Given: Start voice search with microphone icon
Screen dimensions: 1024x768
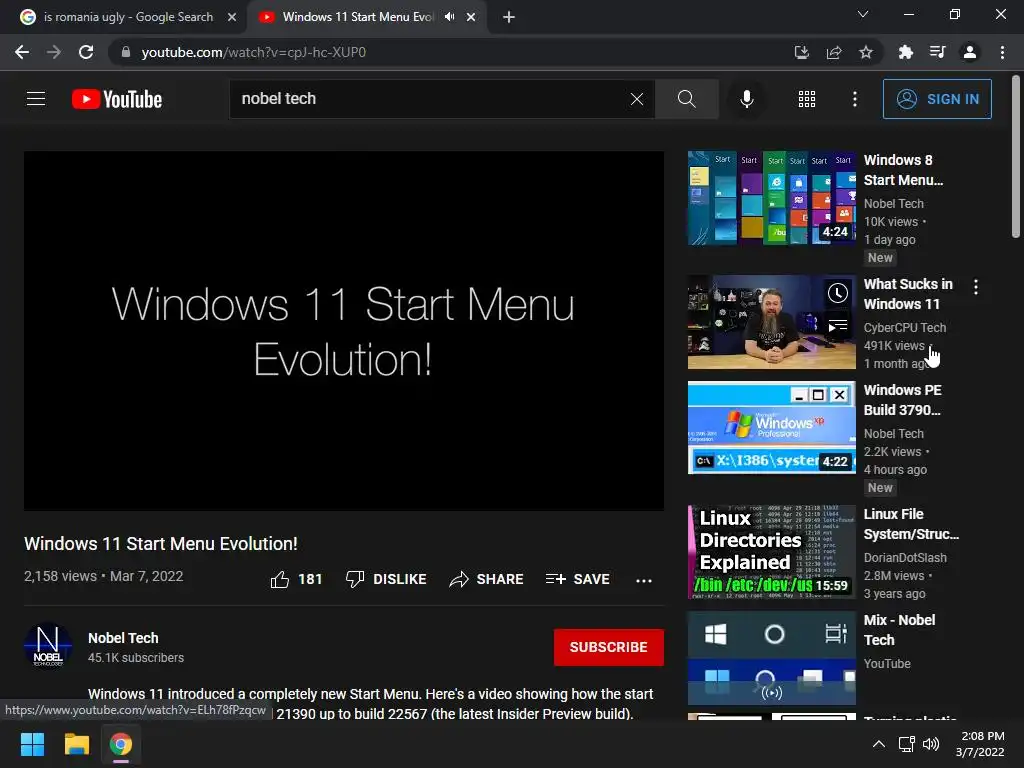Looking at the screenshot, I should pos(746,99).
